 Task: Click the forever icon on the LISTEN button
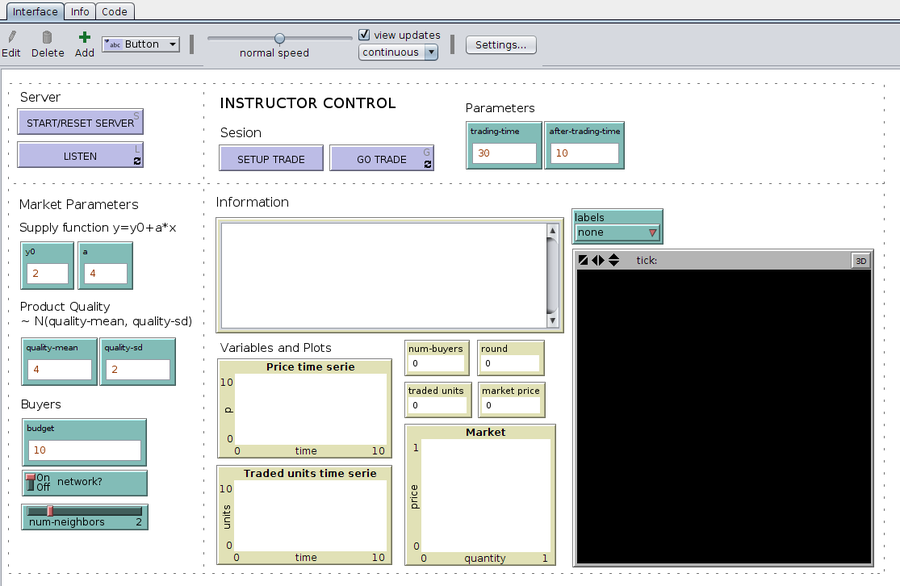(x=137, y=159)
